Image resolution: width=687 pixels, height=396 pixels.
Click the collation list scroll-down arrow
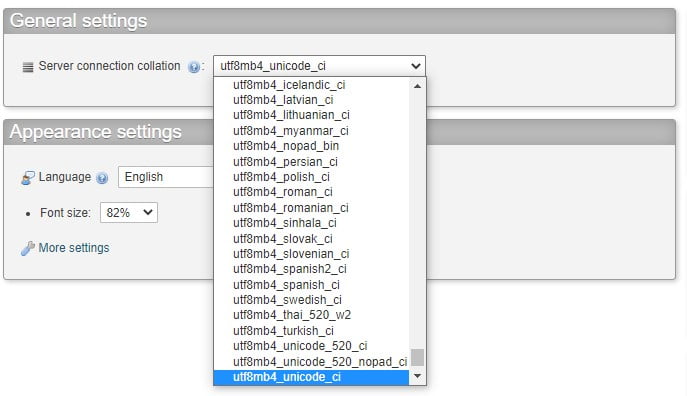pyautogui.click(x=417, y=376)
